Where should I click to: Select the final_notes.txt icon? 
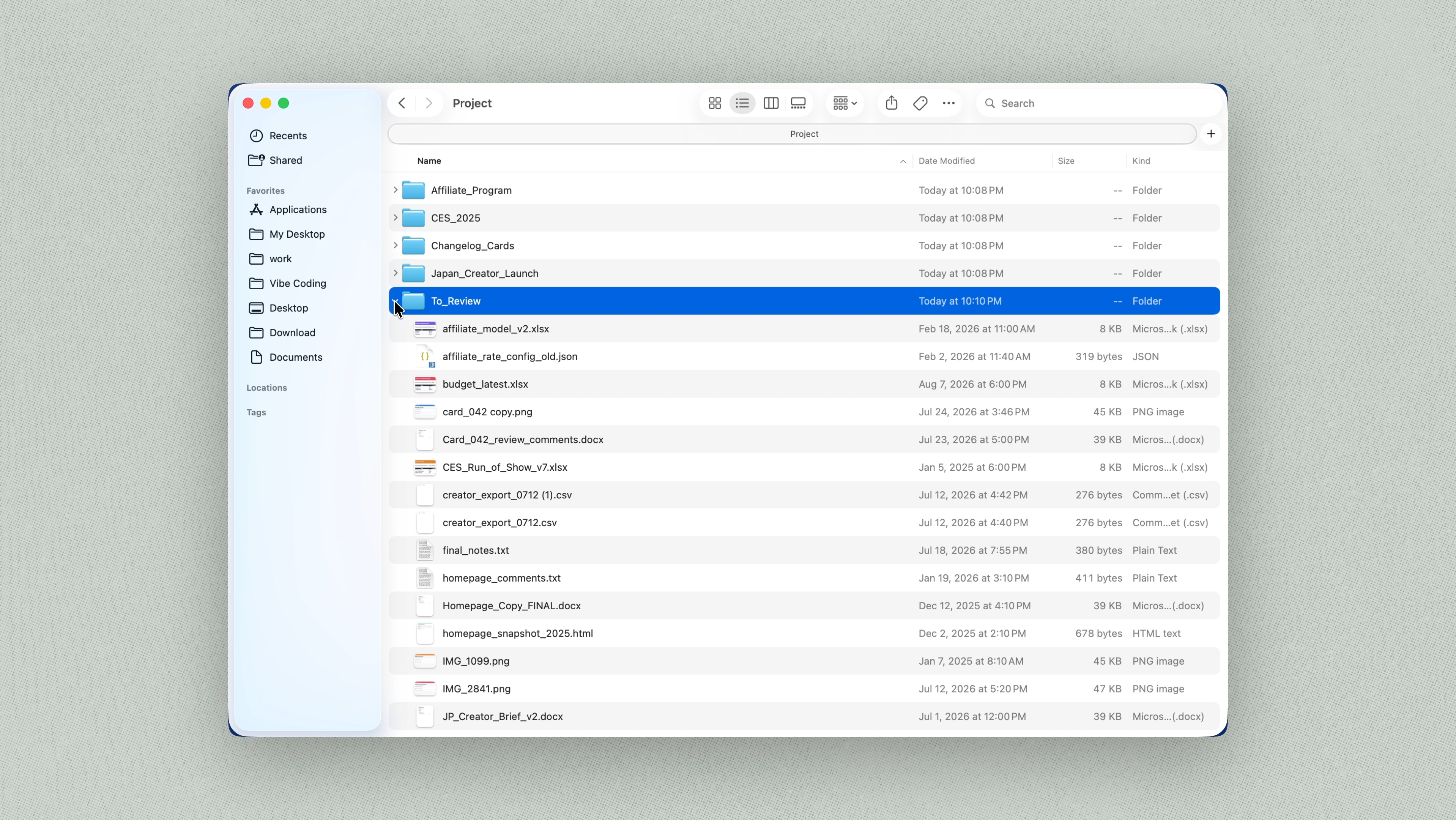click(425, 550)
